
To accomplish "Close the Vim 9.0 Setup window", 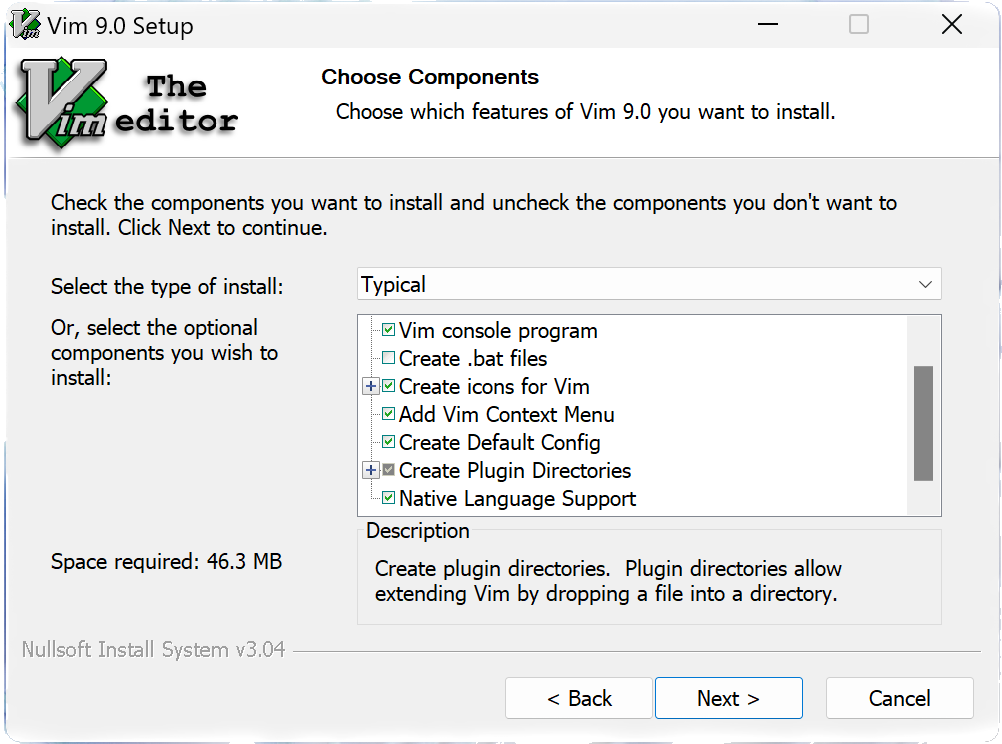I will point(951,26).
